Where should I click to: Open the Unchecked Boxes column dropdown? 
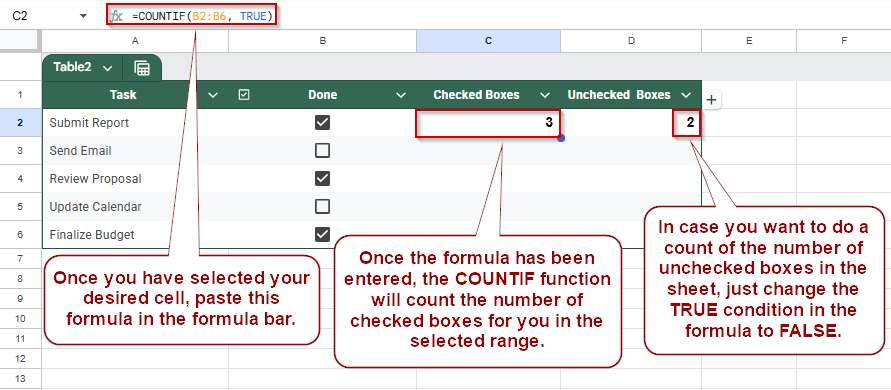[686, 95]
